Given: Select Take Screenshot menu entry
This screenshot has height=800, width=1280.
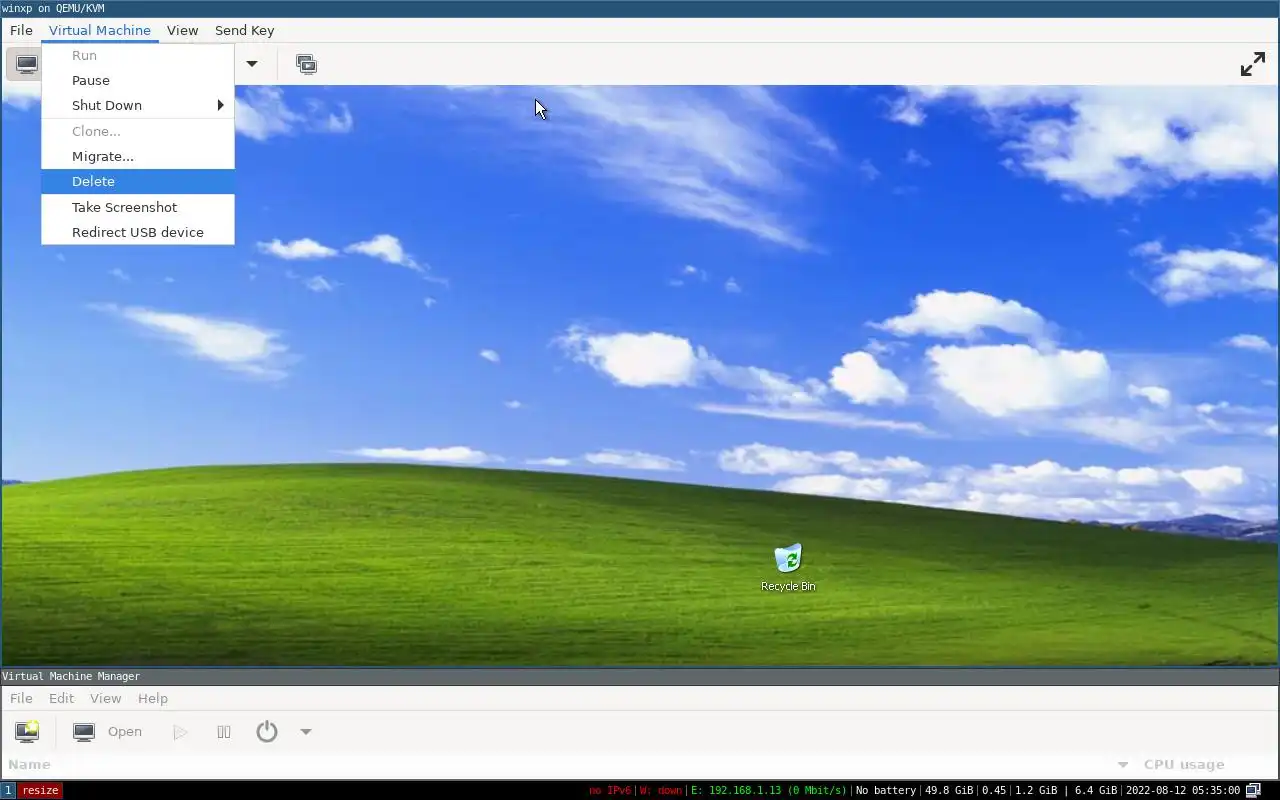Looking at the screenshot, I should tap(138, 207).
